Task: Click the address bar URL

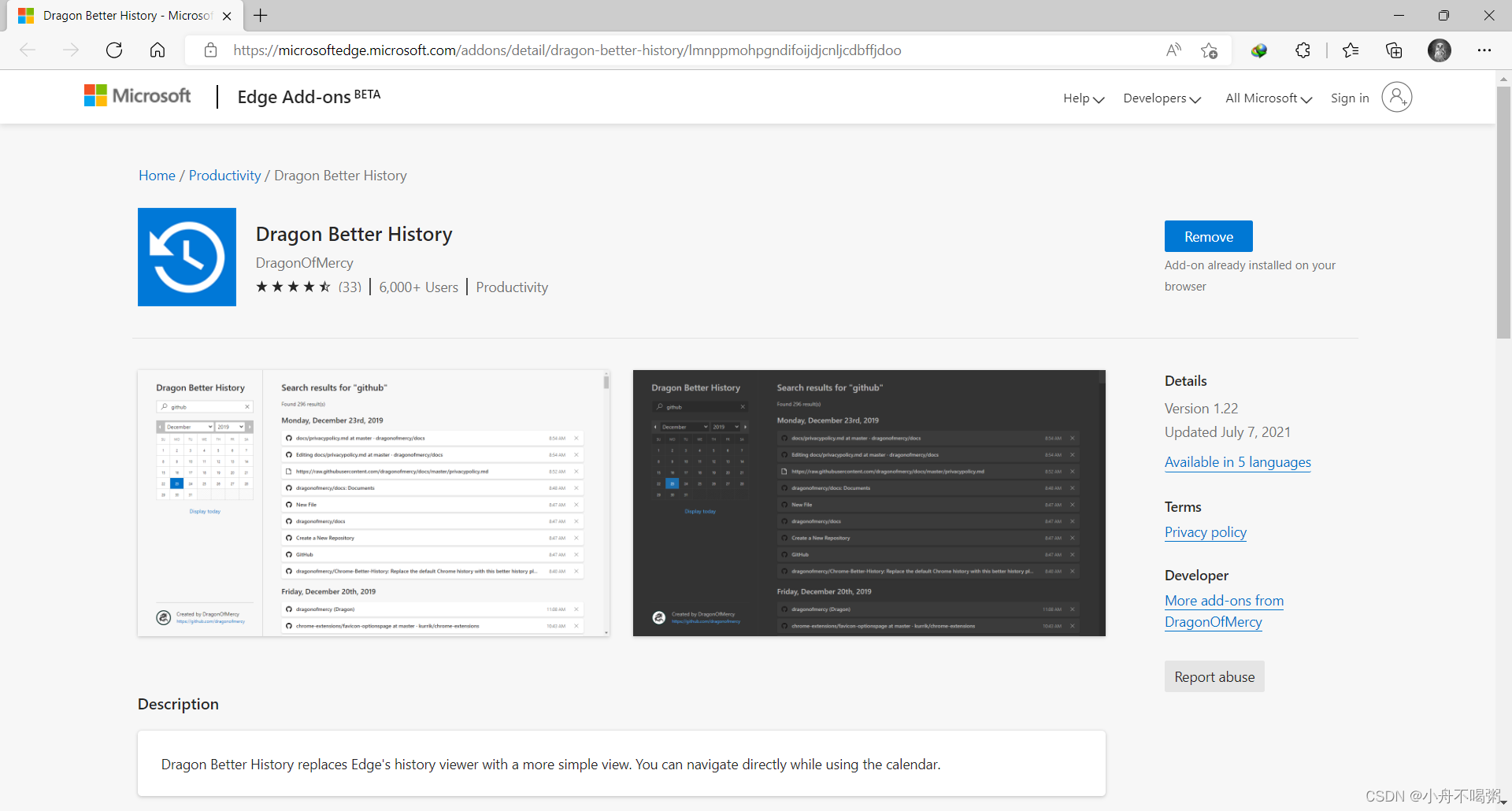Action: 567,50
